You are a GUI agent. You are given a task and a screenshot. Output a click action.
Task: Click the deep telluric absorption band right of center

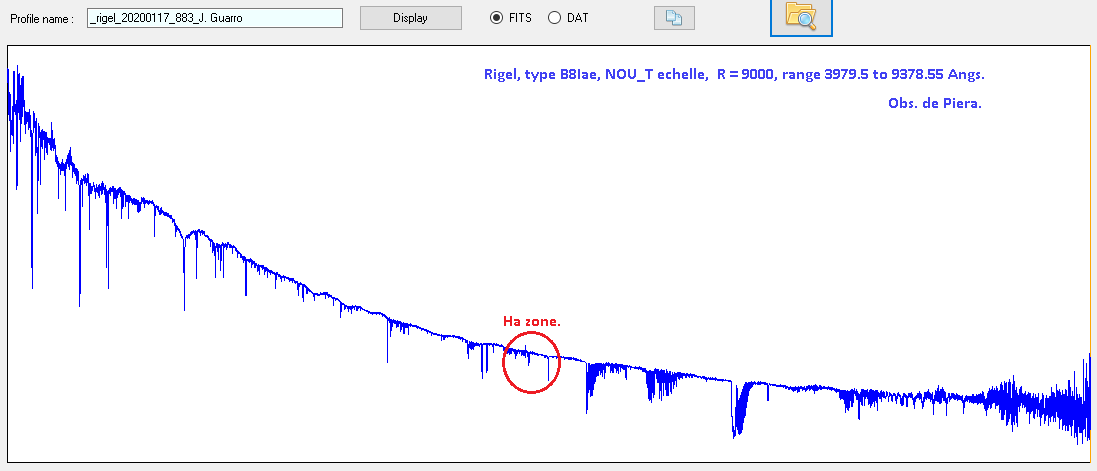pyautogui.click(x=741, y=412)
